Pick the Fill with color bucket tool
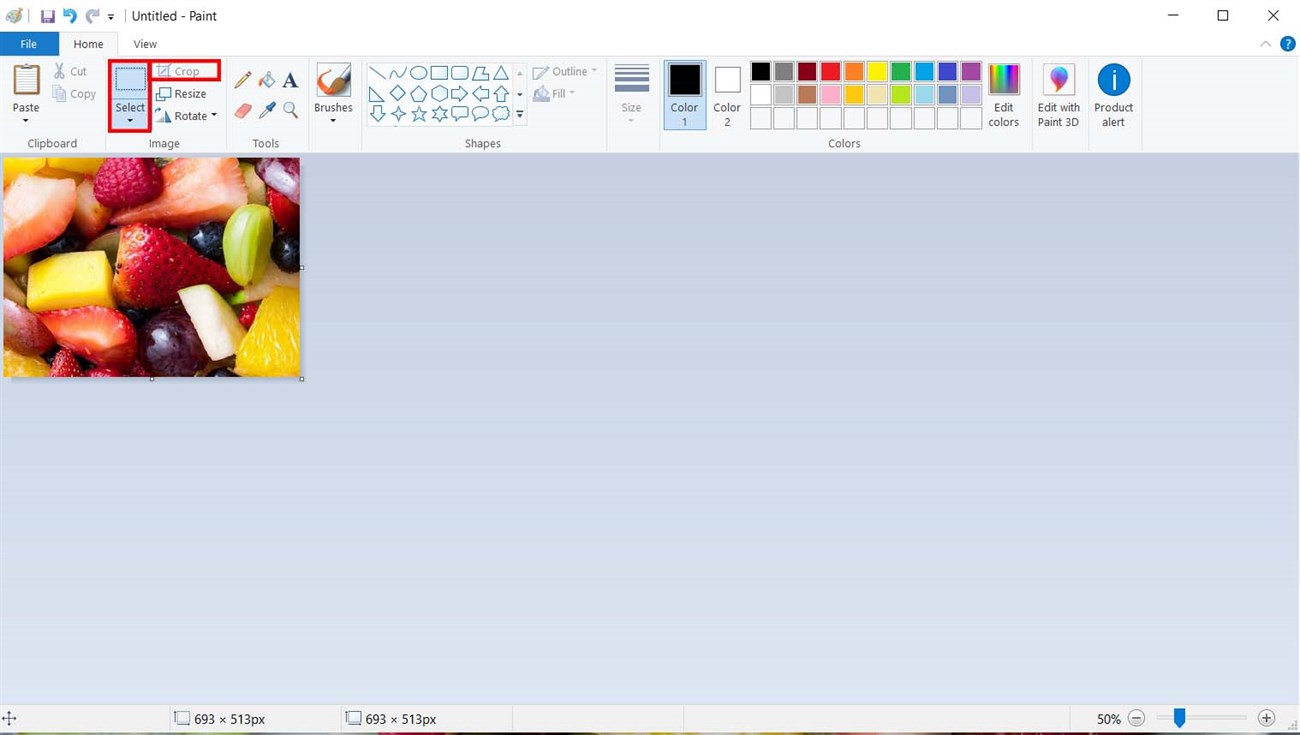This screenshot has width=1300, height=735. [x=267, y=80]
